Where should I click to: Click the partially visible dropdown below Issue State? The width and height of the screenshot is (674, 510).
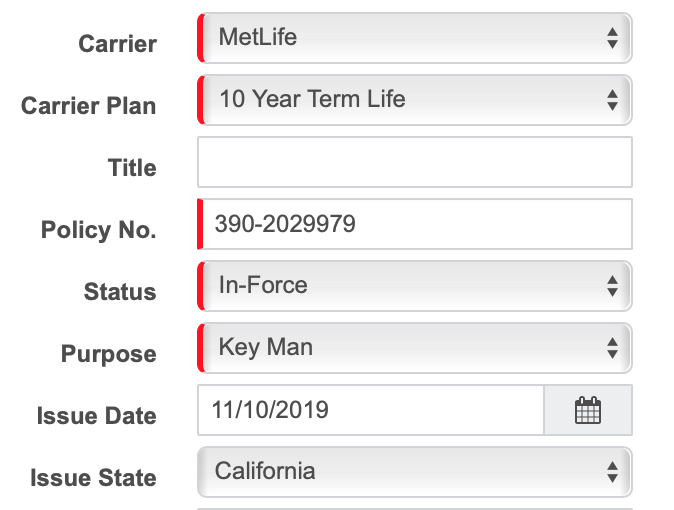click(415, 509)
